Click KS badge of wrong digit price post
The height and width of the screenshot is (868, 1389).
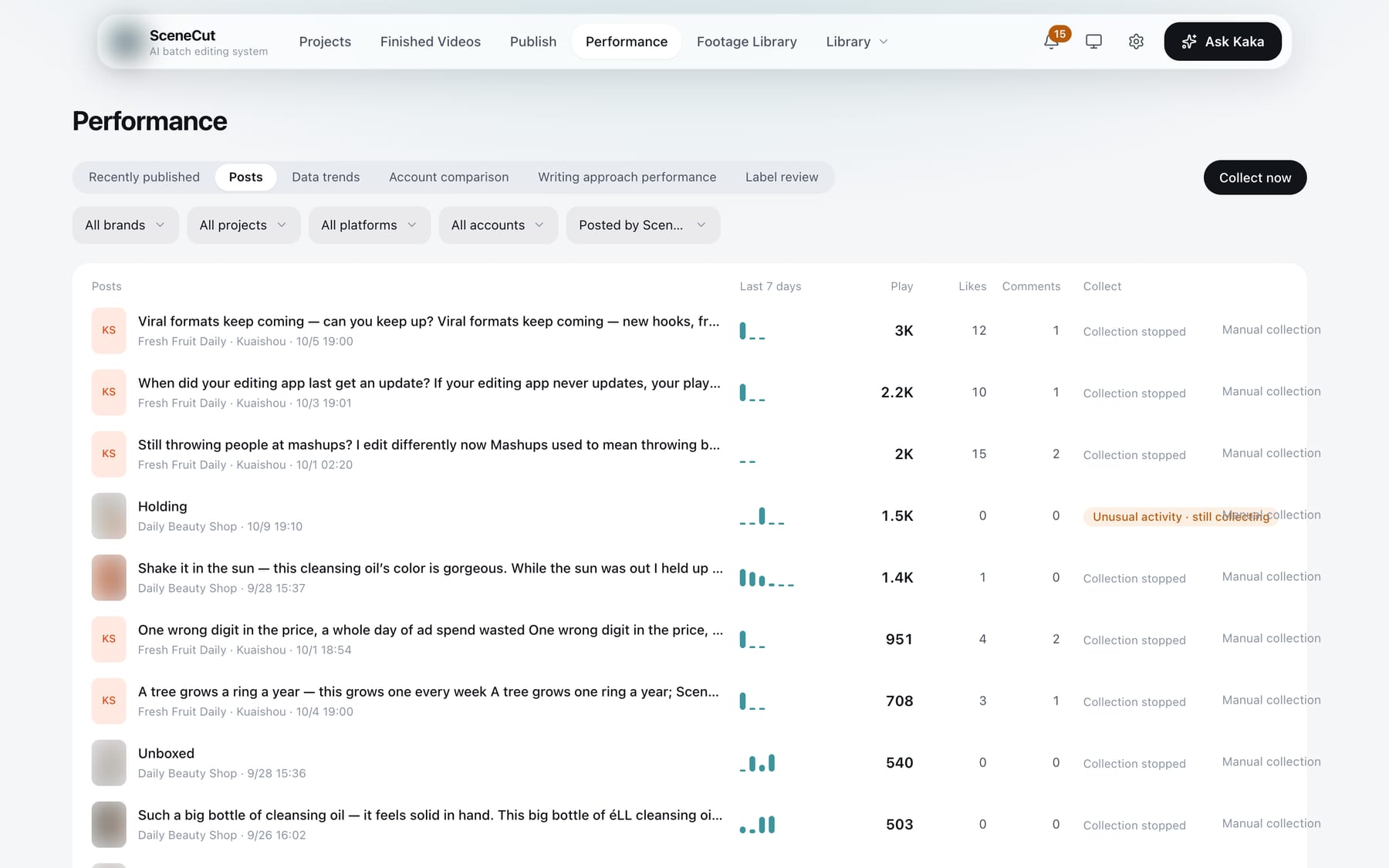pos(109,639)
